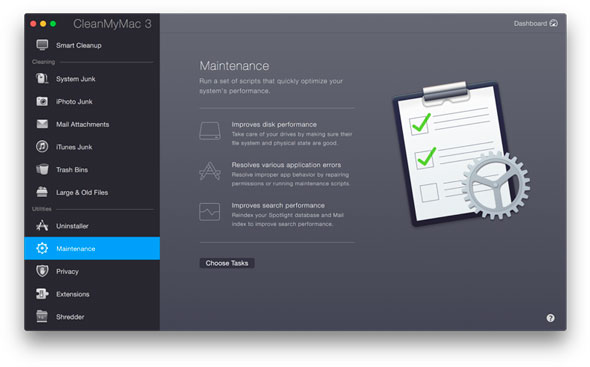The width and height of the screenshot is (590, 367).
Task: Click the disk drive icon beside disk performance
Action: click(x=210, y=131)
